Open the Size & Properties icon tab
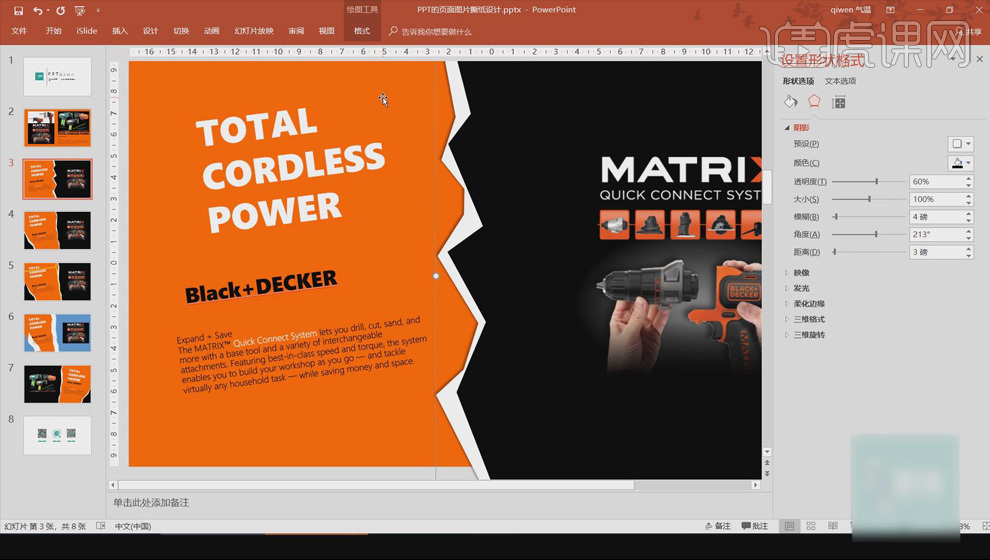 point(839,102)
